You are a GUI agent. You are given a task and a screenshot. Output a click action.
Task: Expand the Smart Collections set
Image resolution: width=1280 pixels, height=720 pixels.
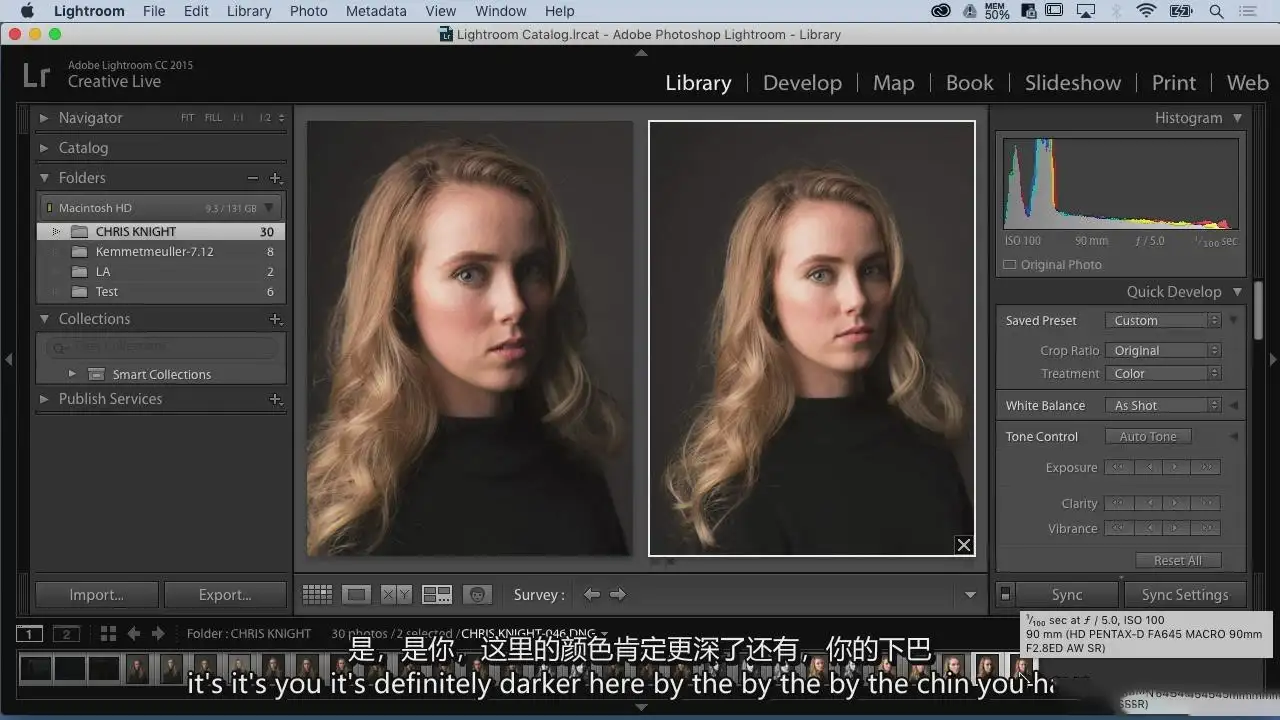coord(72,374)
